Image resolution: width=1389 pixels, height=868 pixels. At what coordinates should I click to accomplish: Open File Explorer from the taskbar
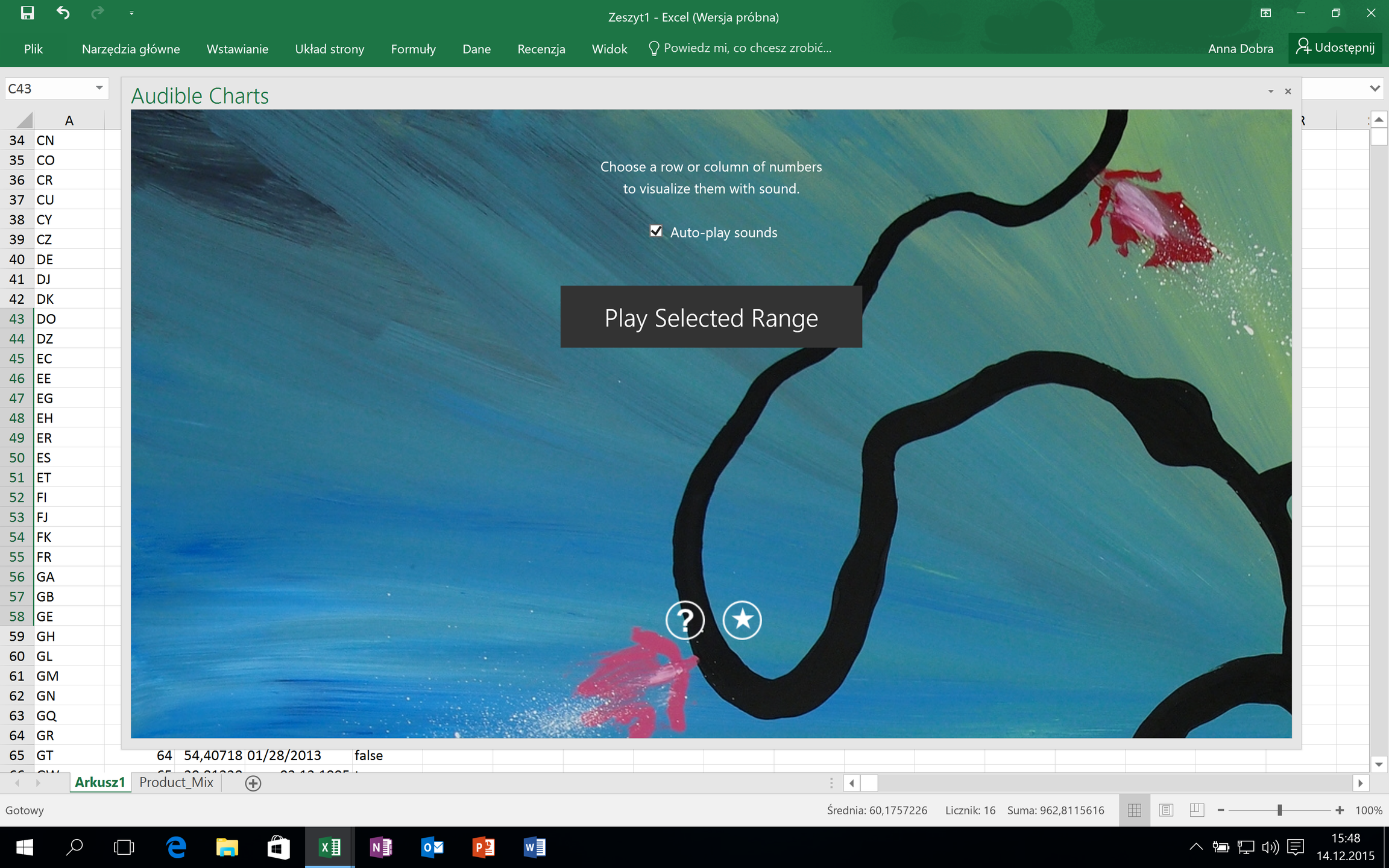[227, 848]
